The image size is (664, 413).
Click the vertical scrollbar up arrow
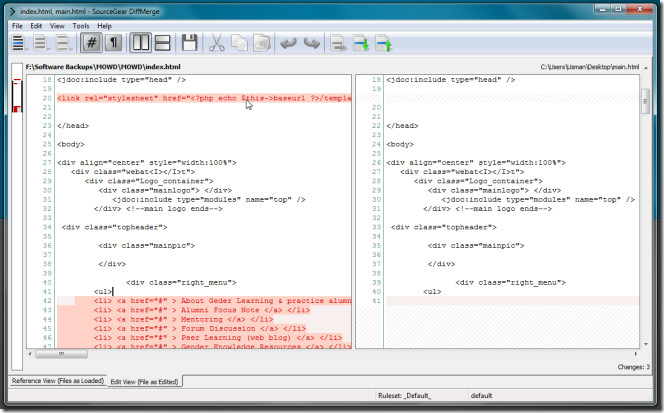tap(646, 68)
